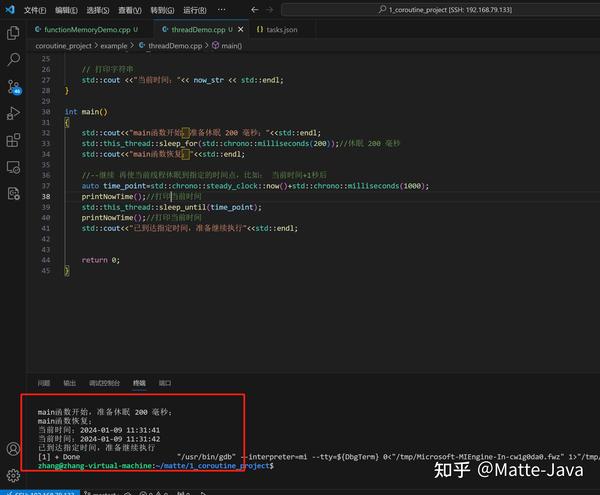This screenshot has width=600, height=495.
Task: Expand the main() breadcrumb symbol
Action: [232, 46]
